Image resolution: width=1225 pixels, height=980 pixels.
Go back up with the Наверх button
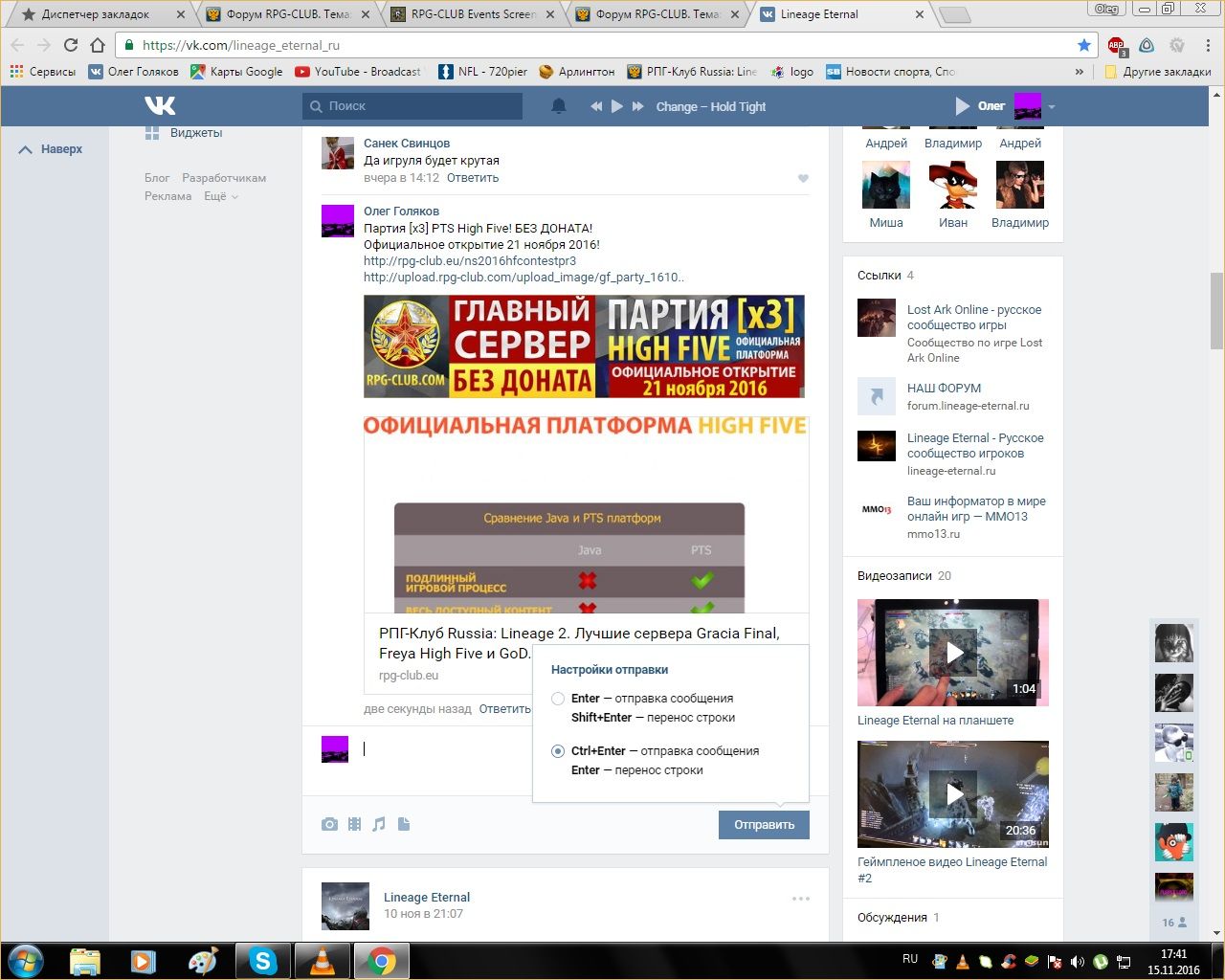click(x=51, y=149)
